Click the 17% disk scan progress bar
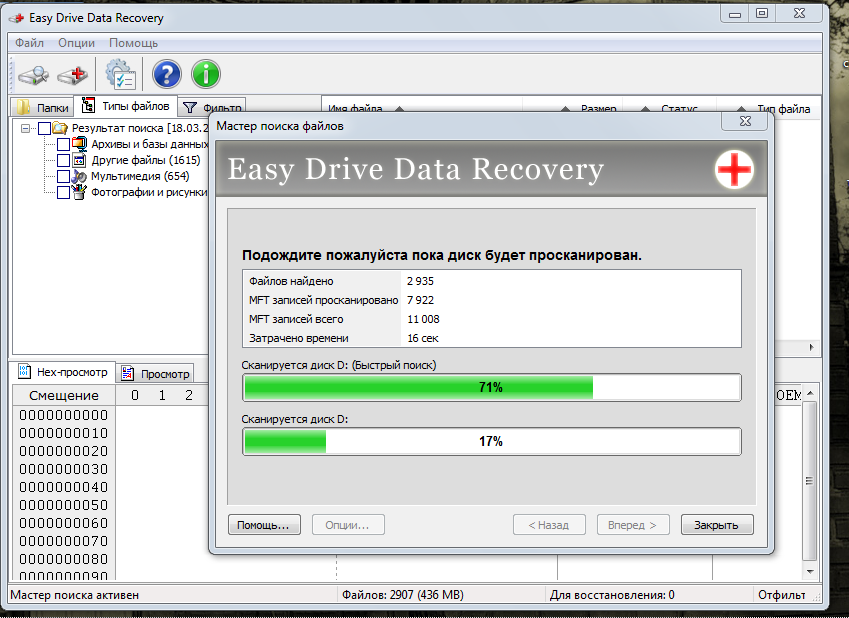Viewport: 849px width, 618px height. 492,441
